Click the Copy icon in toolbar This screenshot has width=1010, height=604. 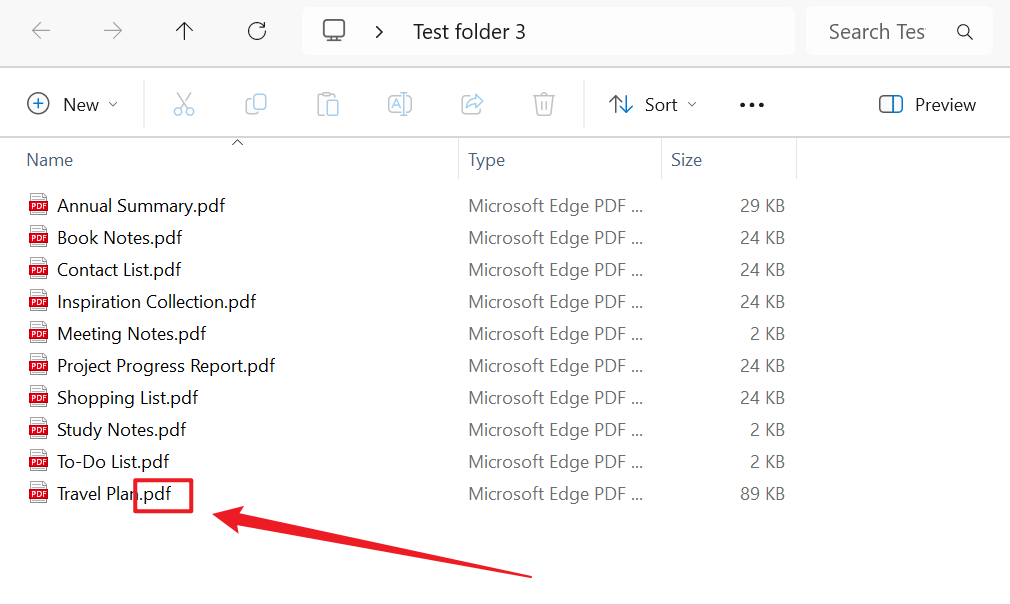coord(256,104)
